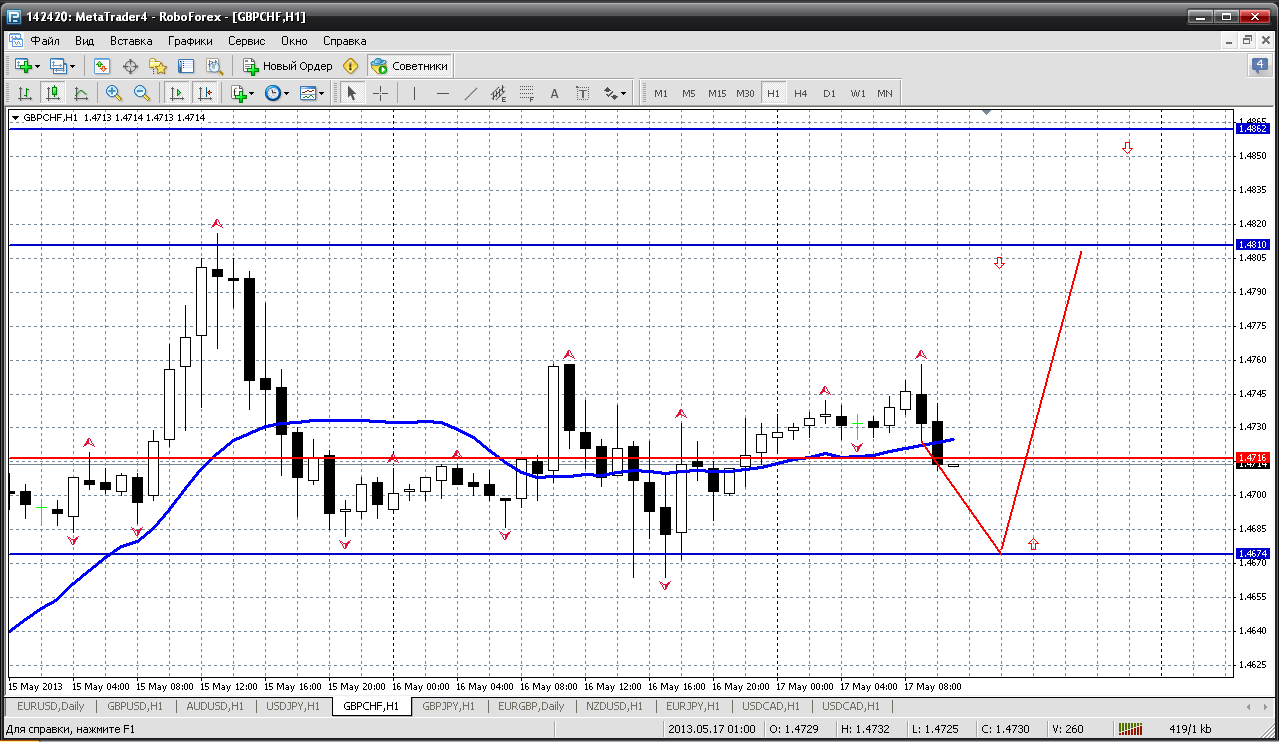Zoom out on the chart
1279x742 pixels.
[142, 93]
